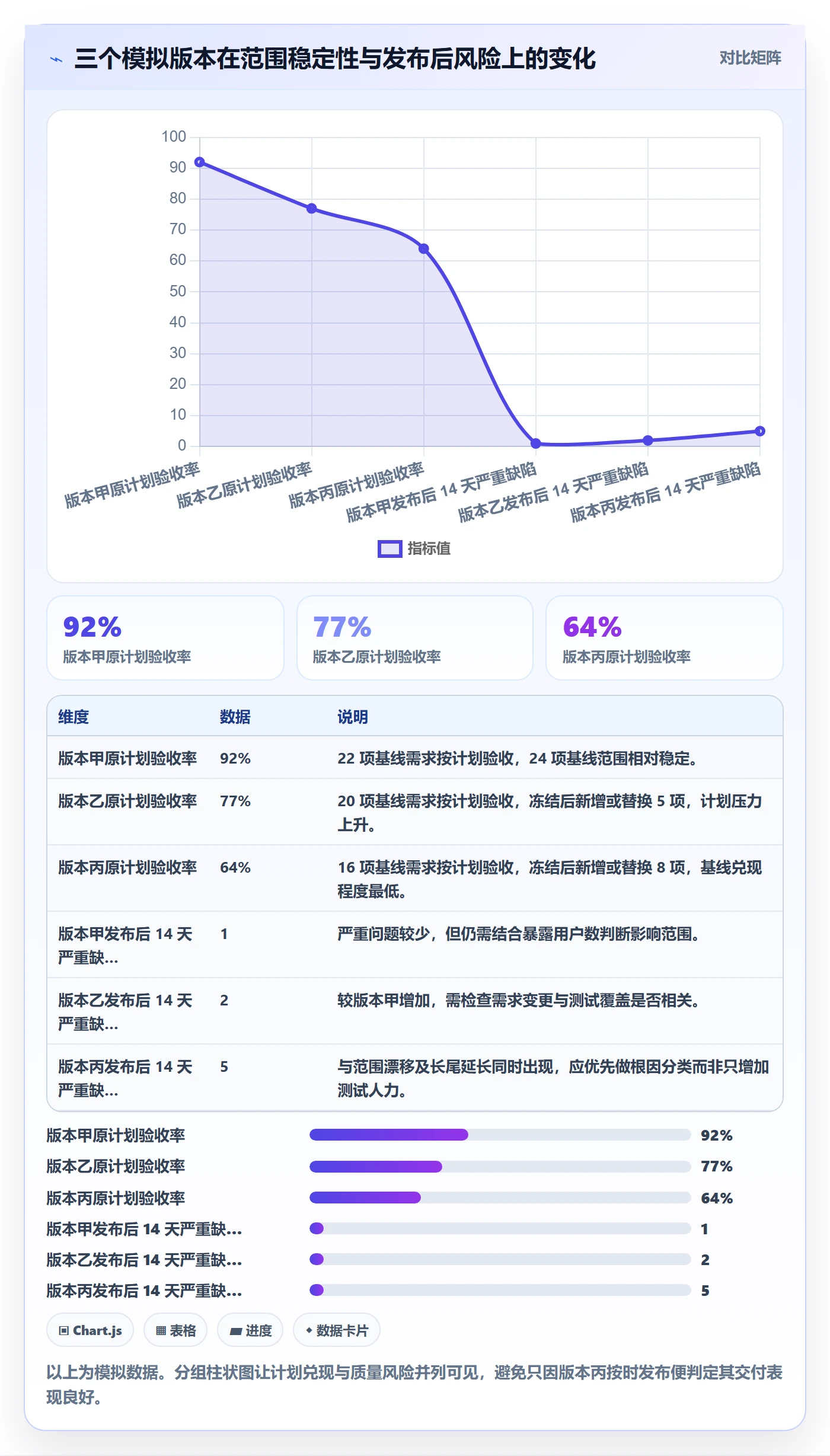The height and width of the screenshot is (1456, 830).
Task: Click progress label 版本甲原计划验收率
Action: click(x=116, y=1135)
